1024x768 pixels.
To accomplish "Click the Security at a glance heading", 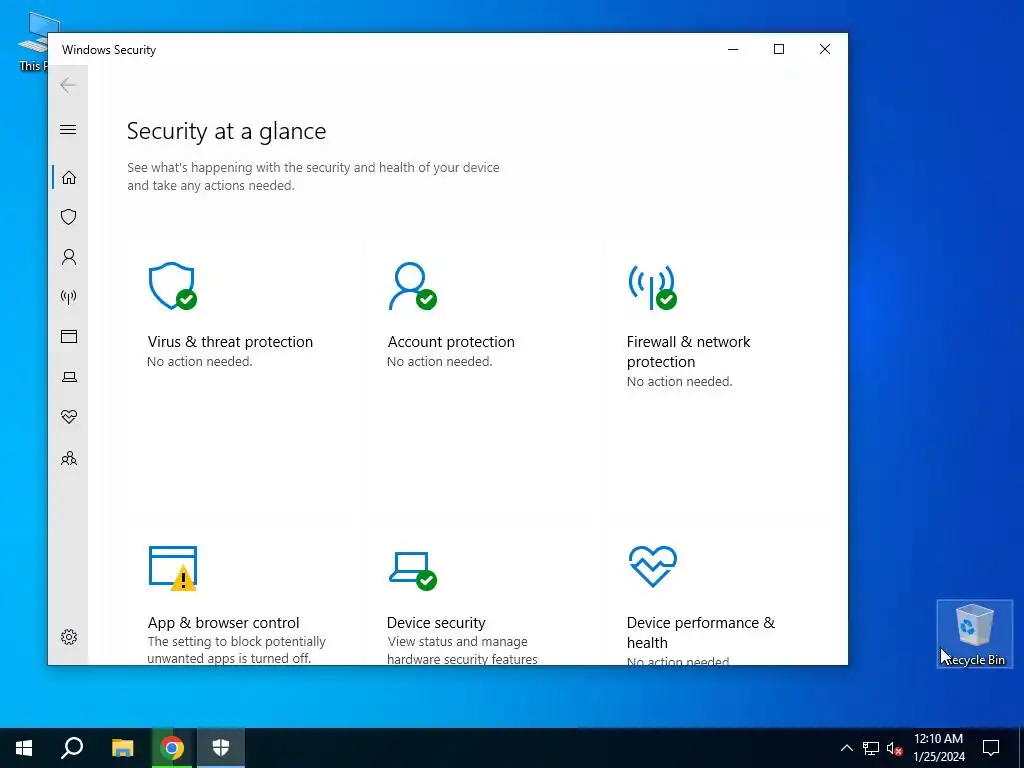I will (x=226, y=131).
